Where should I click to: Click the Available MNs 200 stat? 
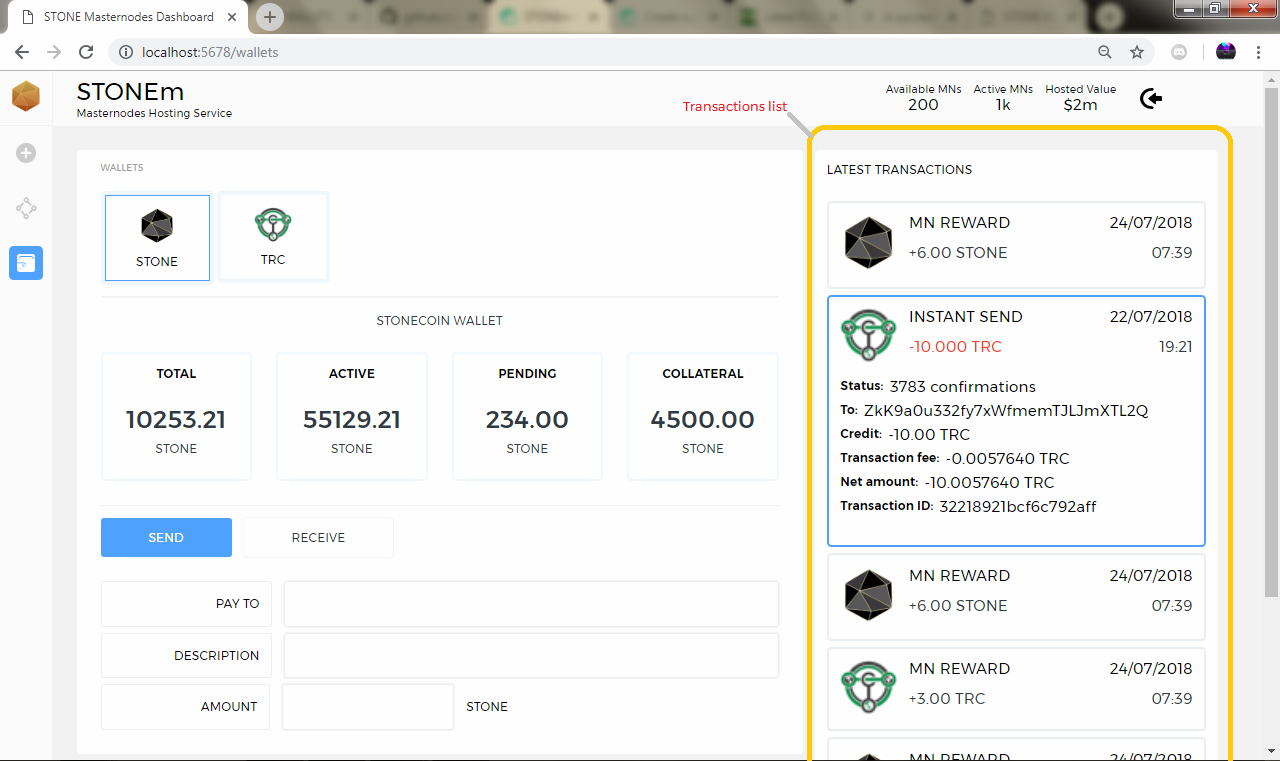pos(923,97)
